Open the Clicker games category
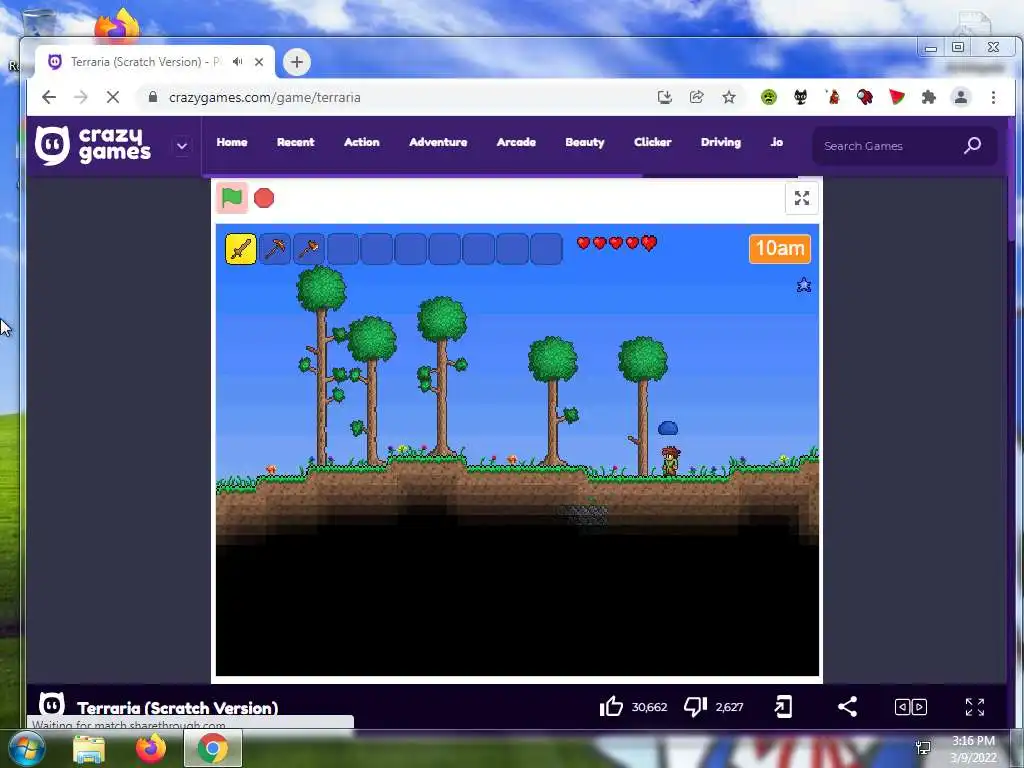 click(x=652, y=142)
